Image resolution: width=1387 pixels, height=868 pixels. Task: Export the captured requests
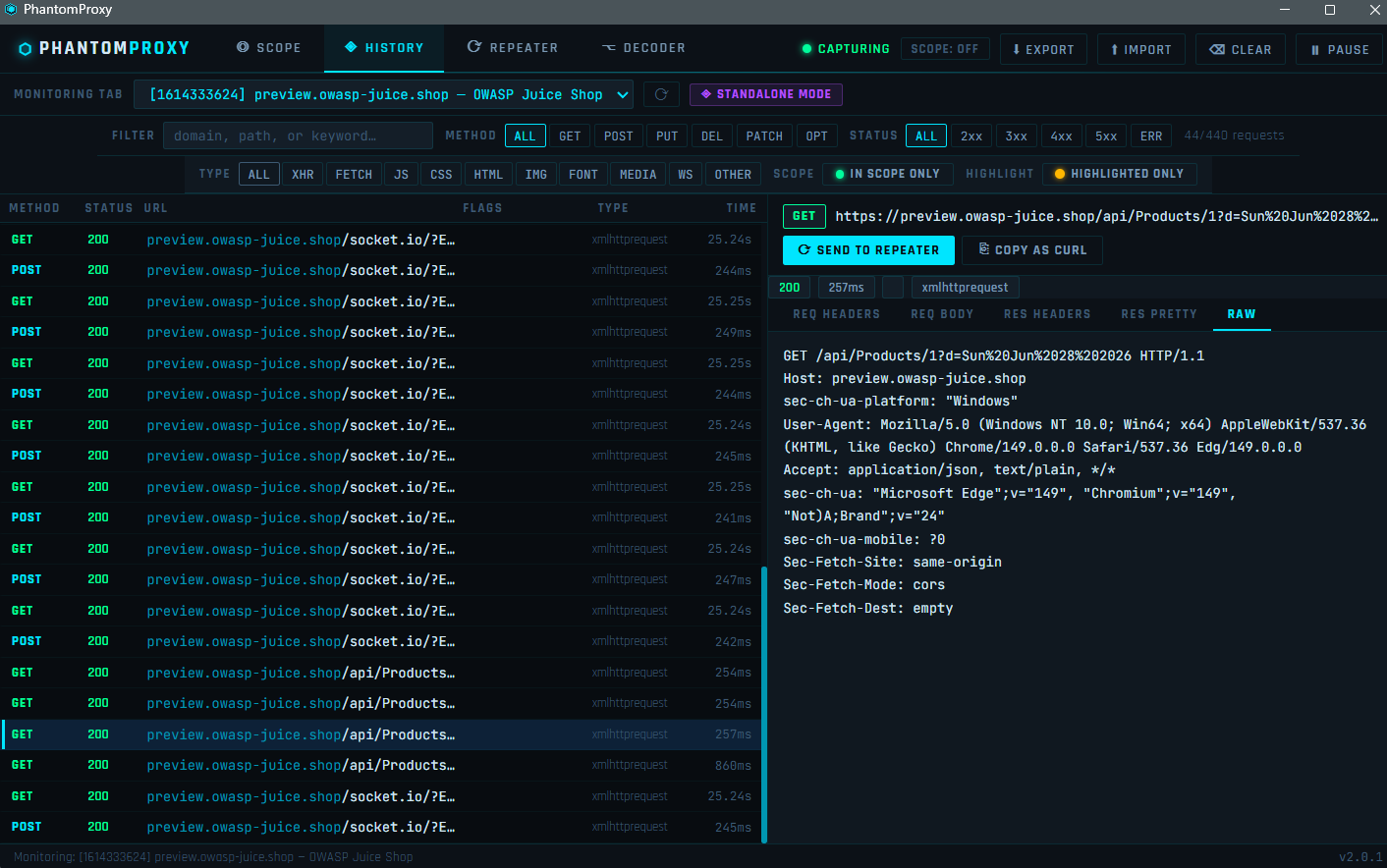pyautogui.click(x=1043, y=49)
